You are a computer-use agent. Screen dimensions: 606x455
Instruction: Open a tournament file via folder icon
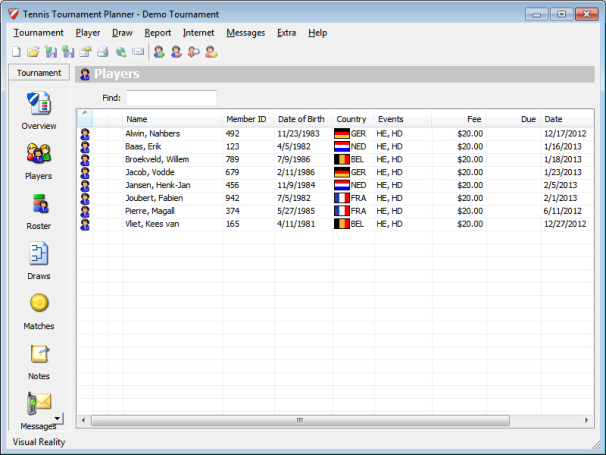coord(34,52)
